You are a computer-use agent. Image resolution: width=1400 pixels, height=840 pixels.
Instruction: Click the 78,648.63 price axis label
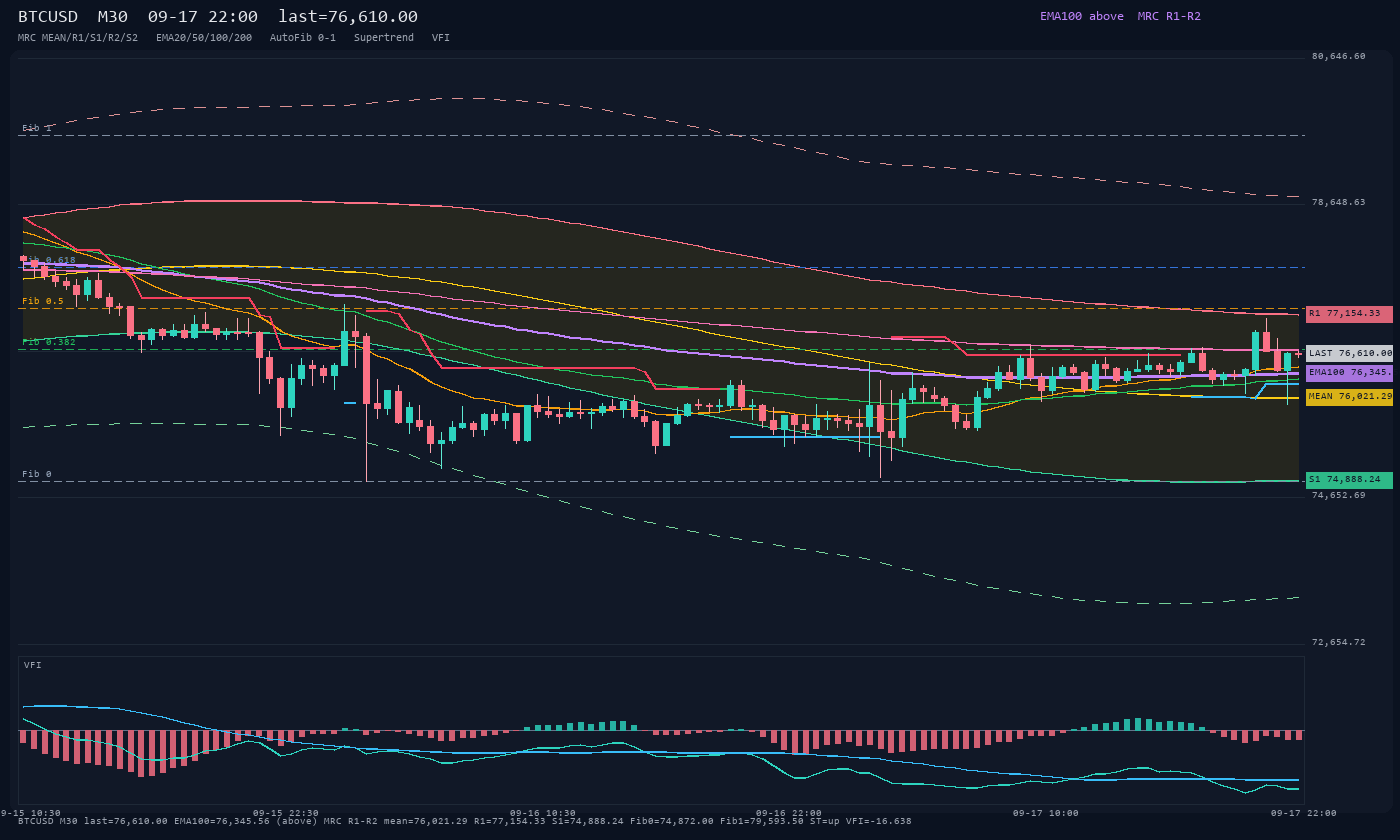(x=1338, y=202)
